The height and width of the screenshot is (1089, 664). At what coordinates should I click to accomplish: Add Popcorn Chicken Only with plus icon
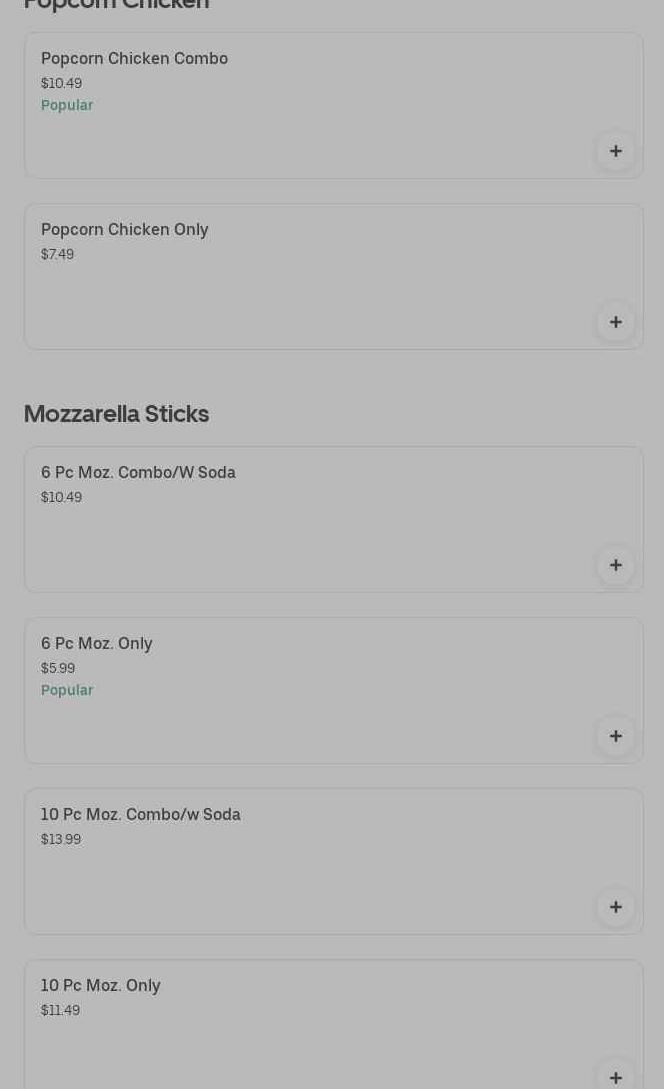click(616, 322)
